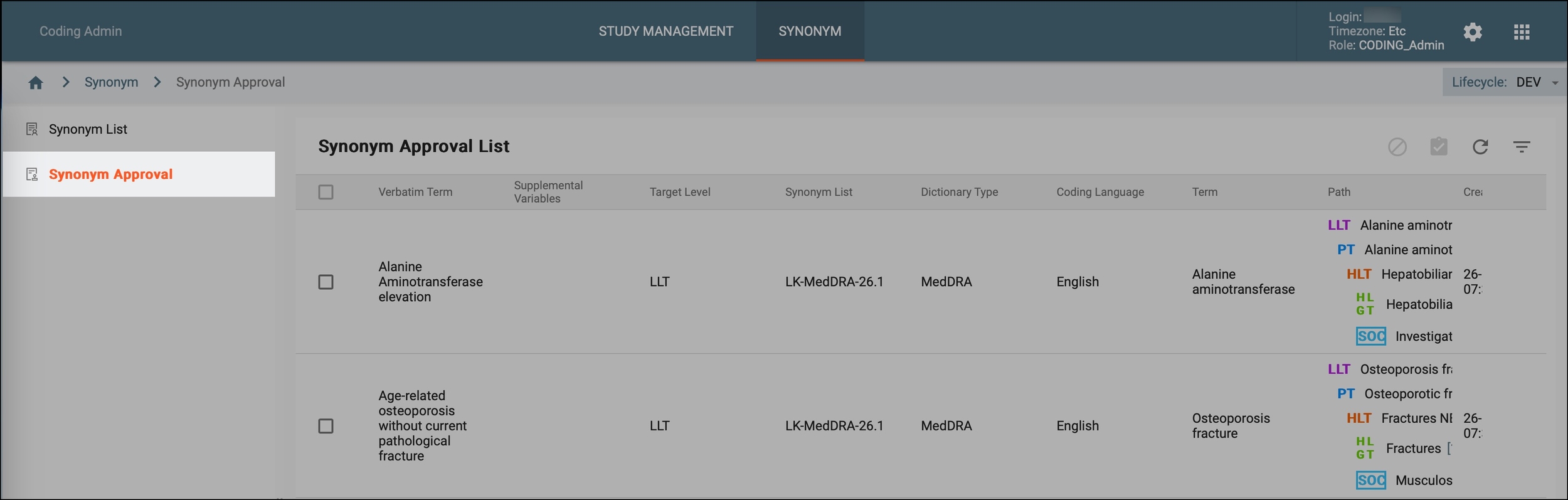Viewport: 1568px width, 500px height.
Task: Click HLT badge for Fractures NE
Action: 1359,418
